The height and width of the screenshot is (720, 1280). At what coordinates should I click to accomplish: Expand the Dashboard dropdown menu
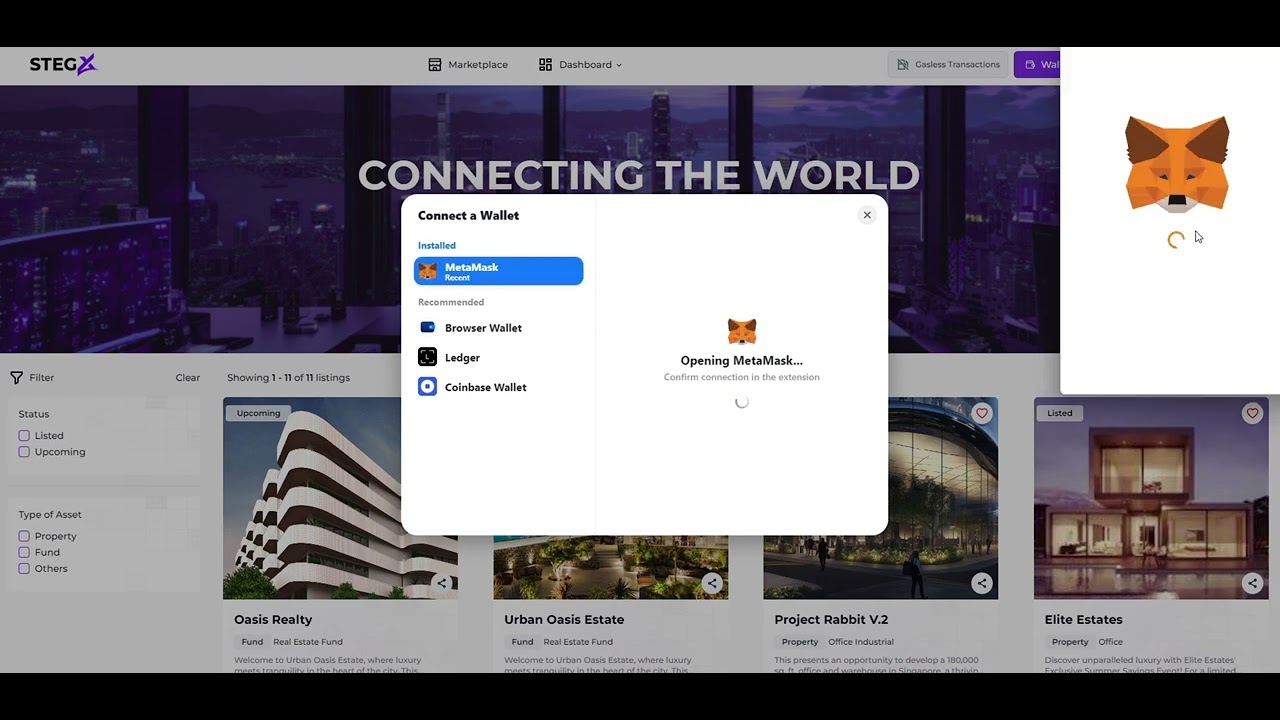[580, 64]
